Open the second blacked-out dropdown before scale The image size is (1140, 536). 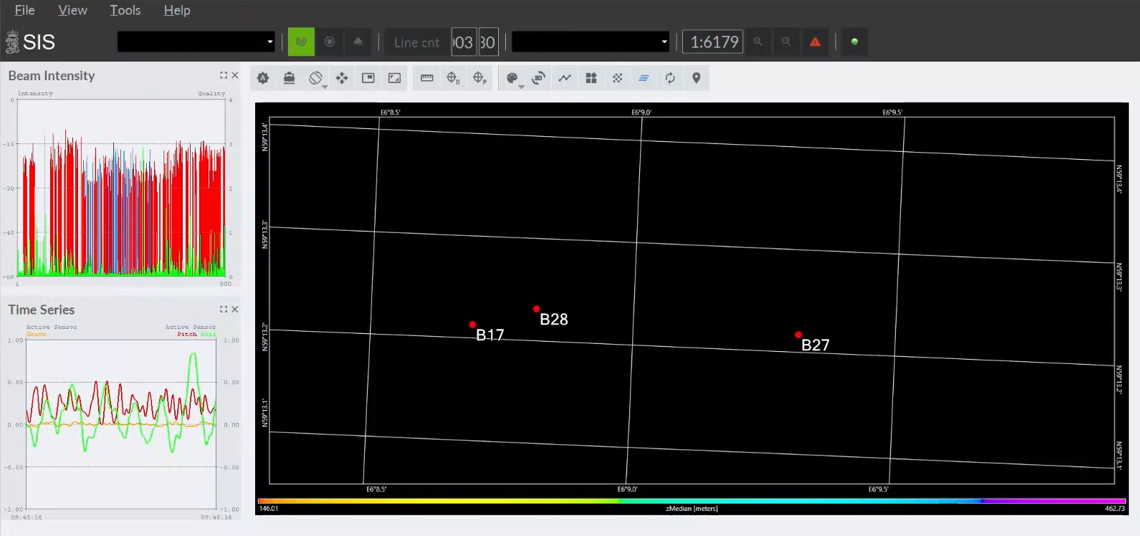590,42
